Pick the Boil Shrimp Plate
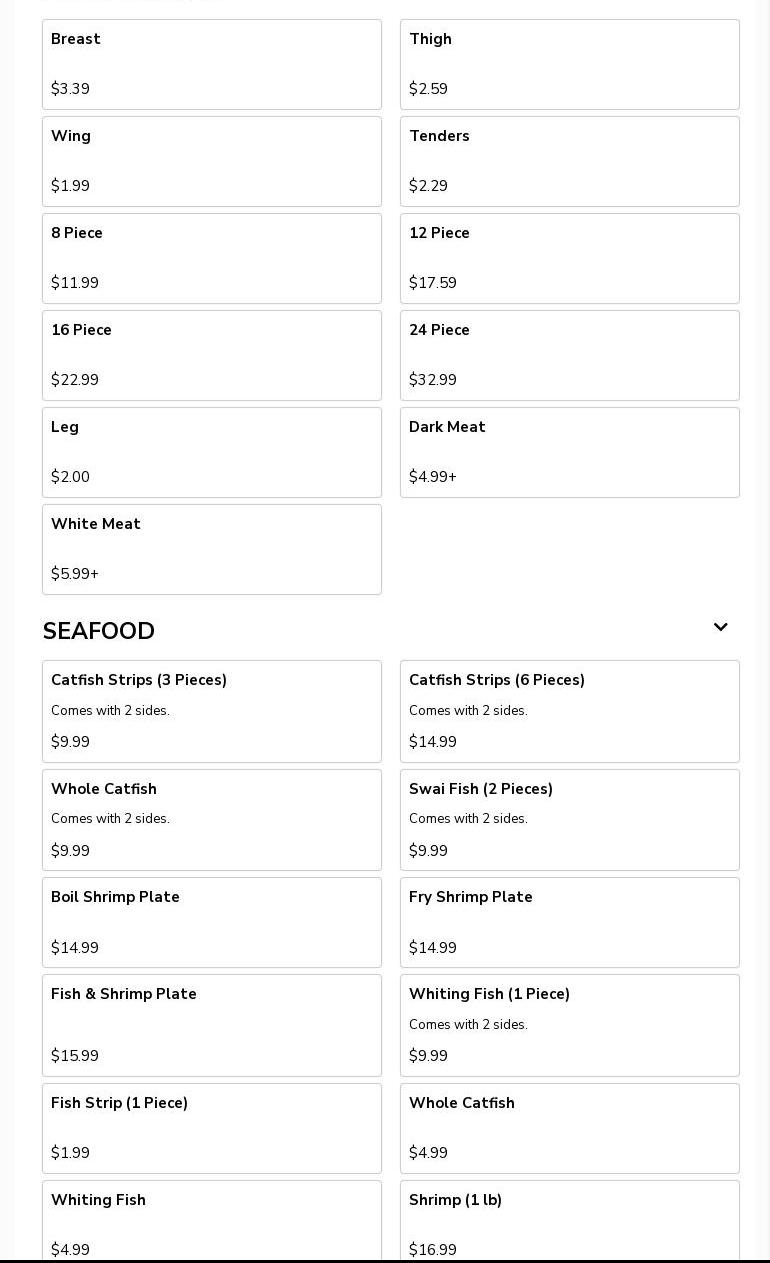The width and height of the screenshot is (770, 1263). coord(212,922)
